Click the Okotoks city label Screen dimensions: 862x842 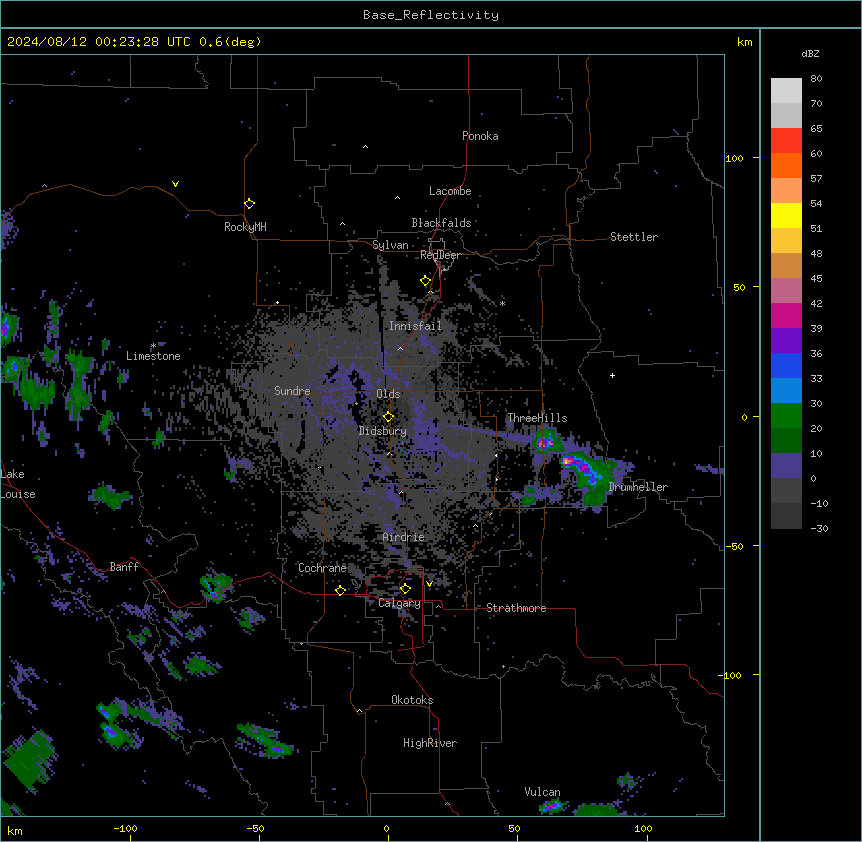point(412,700)
